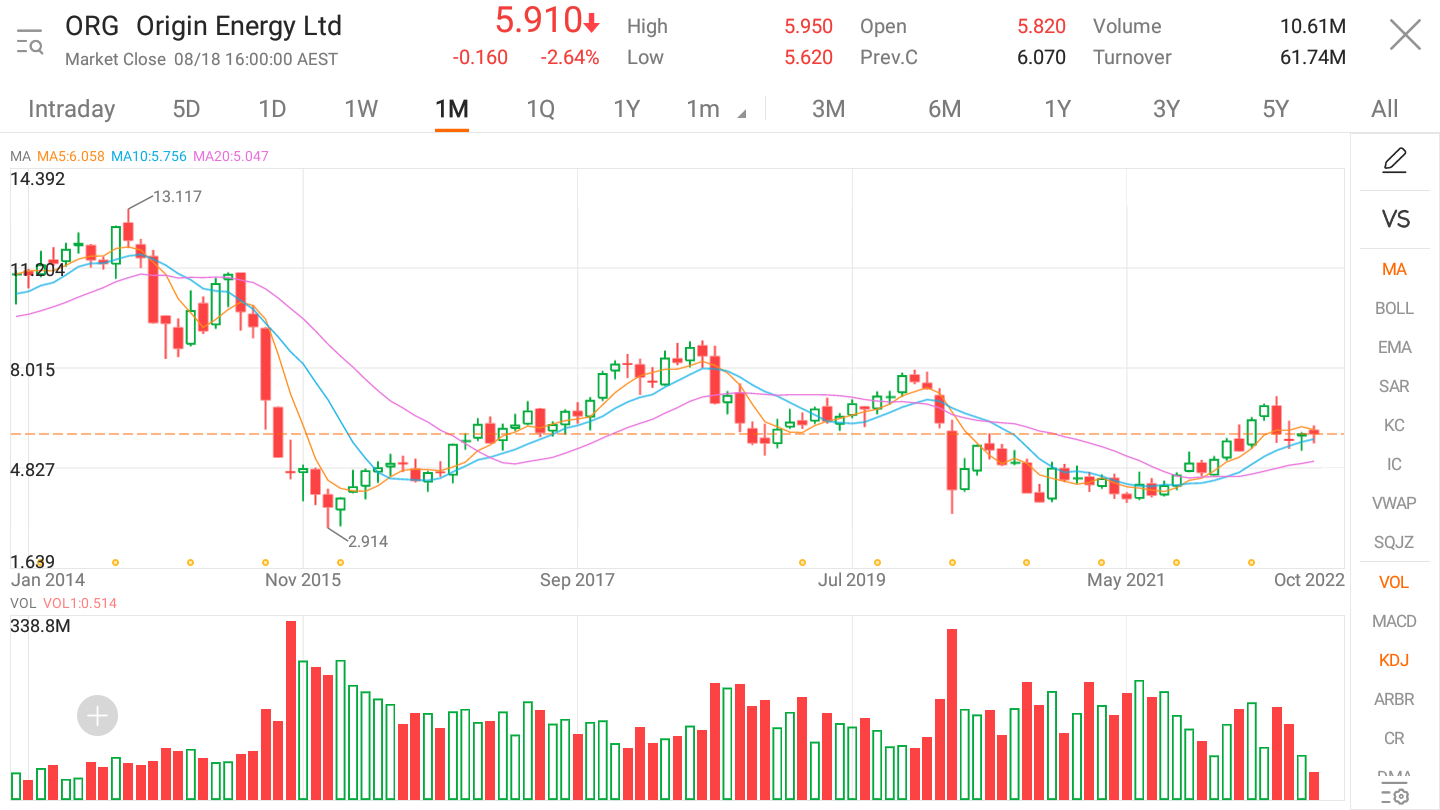Click the Open 5.820 value

tap(1041, 26)
